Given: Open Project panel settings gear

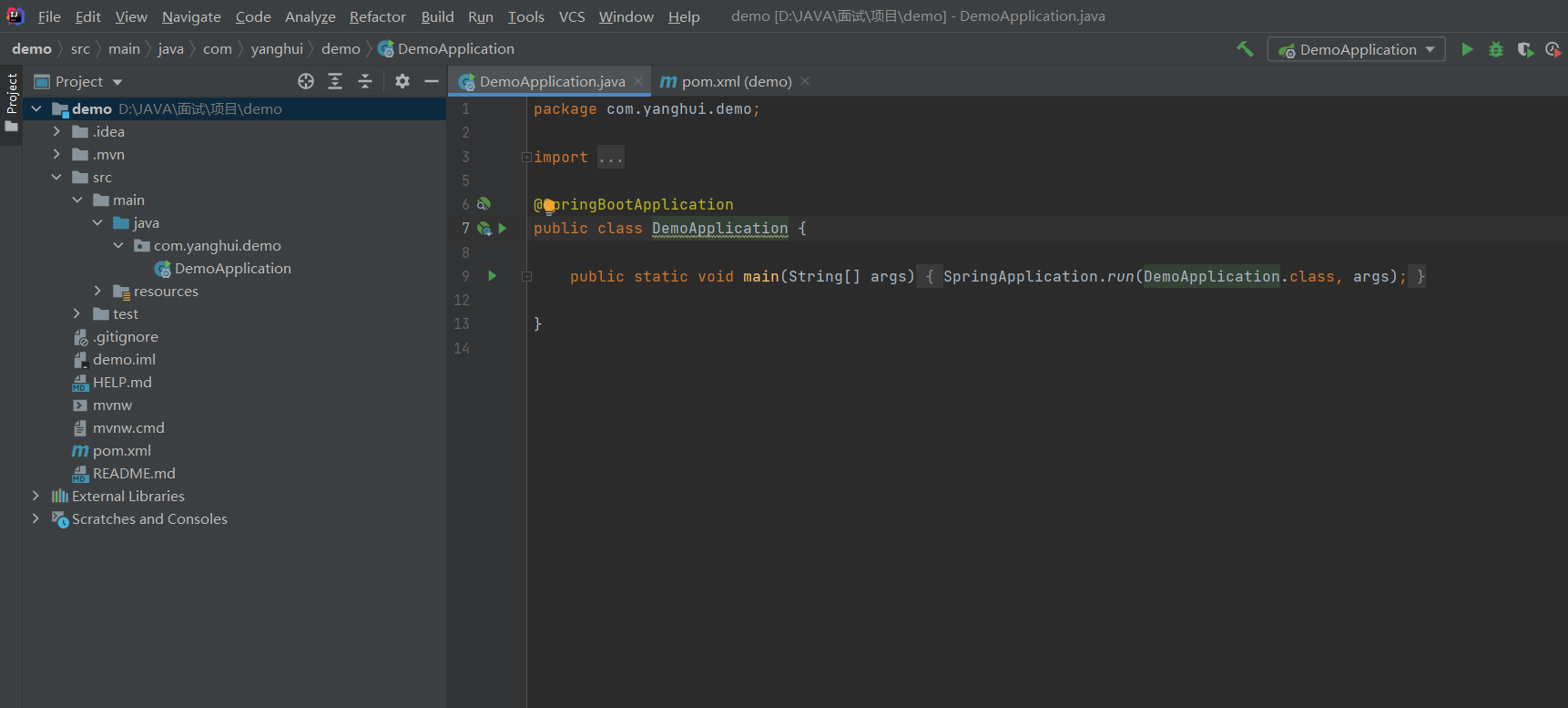Looking at the screenshot, I should pyautogui.click(x=402, y=81).
